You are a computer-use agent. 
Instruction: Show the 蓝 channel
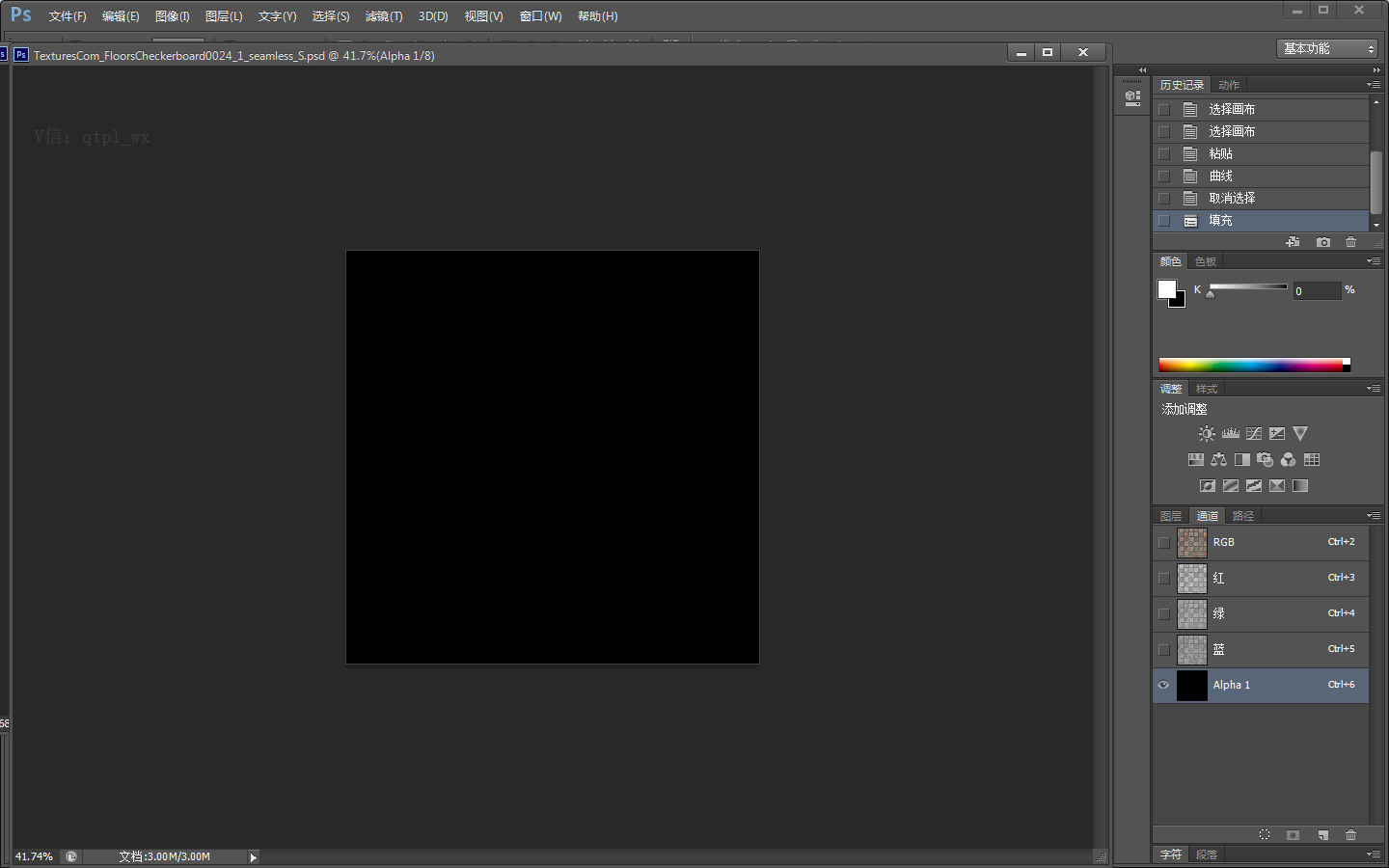[x=1164, y=649]
